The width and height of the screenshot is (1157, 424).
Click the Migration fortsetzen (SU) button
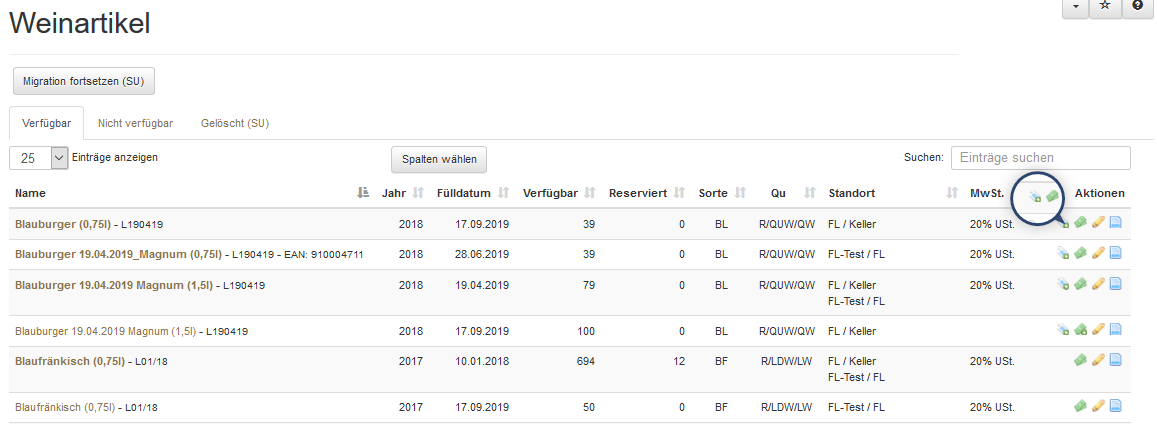(83, 80)
